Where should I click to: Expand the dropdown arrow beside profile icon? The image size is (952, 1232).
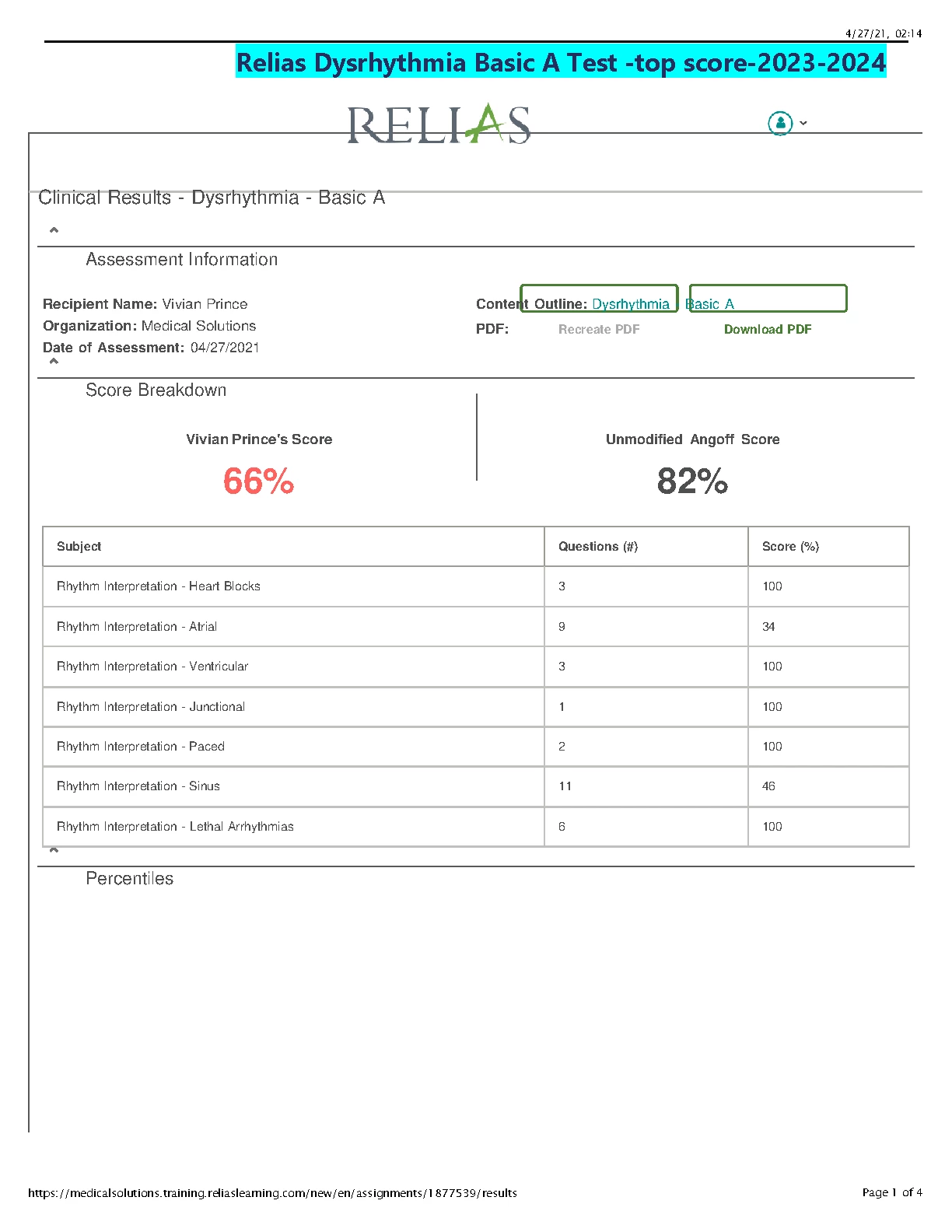[x=803, y=123]
